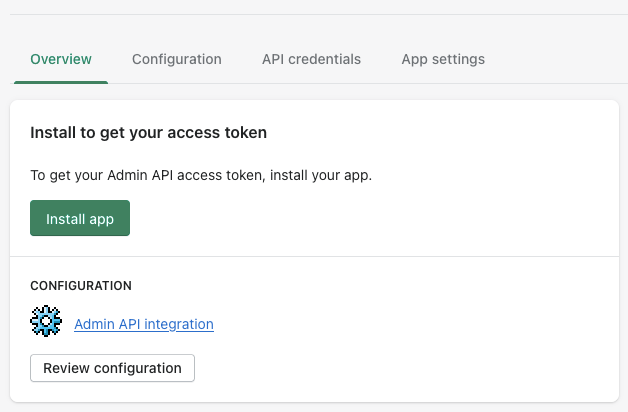Click the gear icon beside Admin API integration
The image size is (628, 412).
46,322
